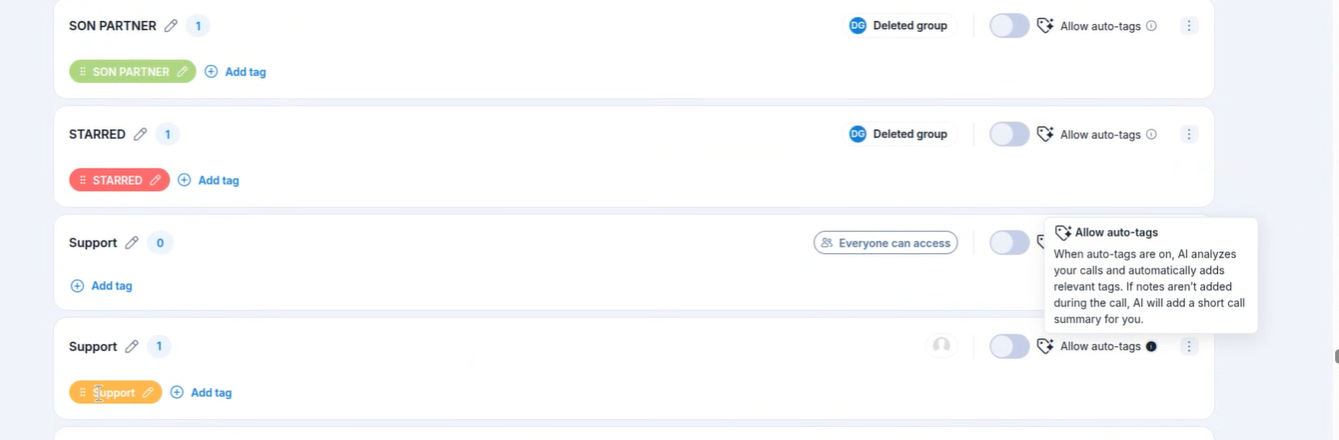Click auto-tags info icon in STARRED group
This screenshot has height=440, width=1339.
(x=1151, y=134)
